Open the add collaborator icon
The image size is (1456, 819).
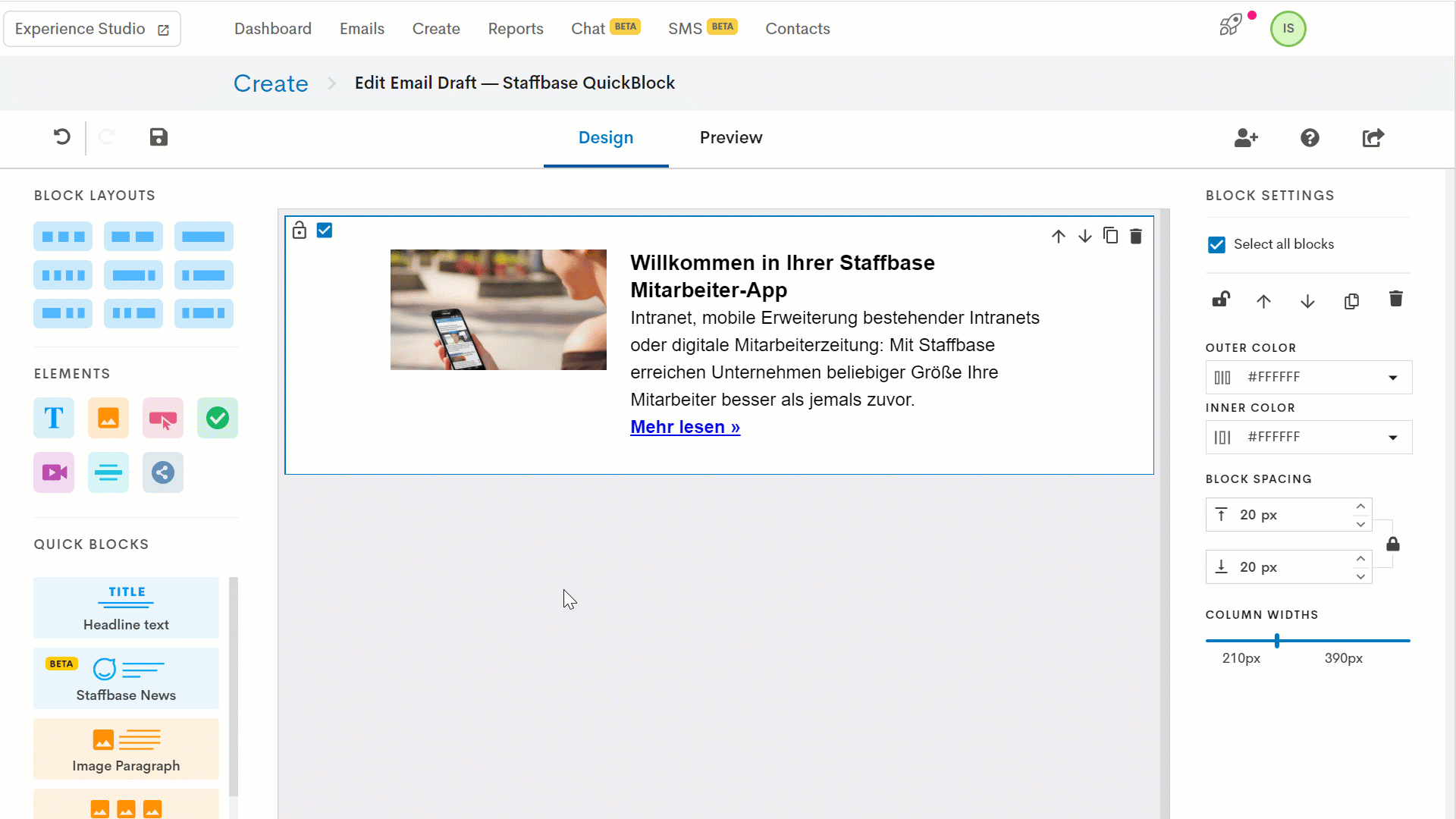1246,138
